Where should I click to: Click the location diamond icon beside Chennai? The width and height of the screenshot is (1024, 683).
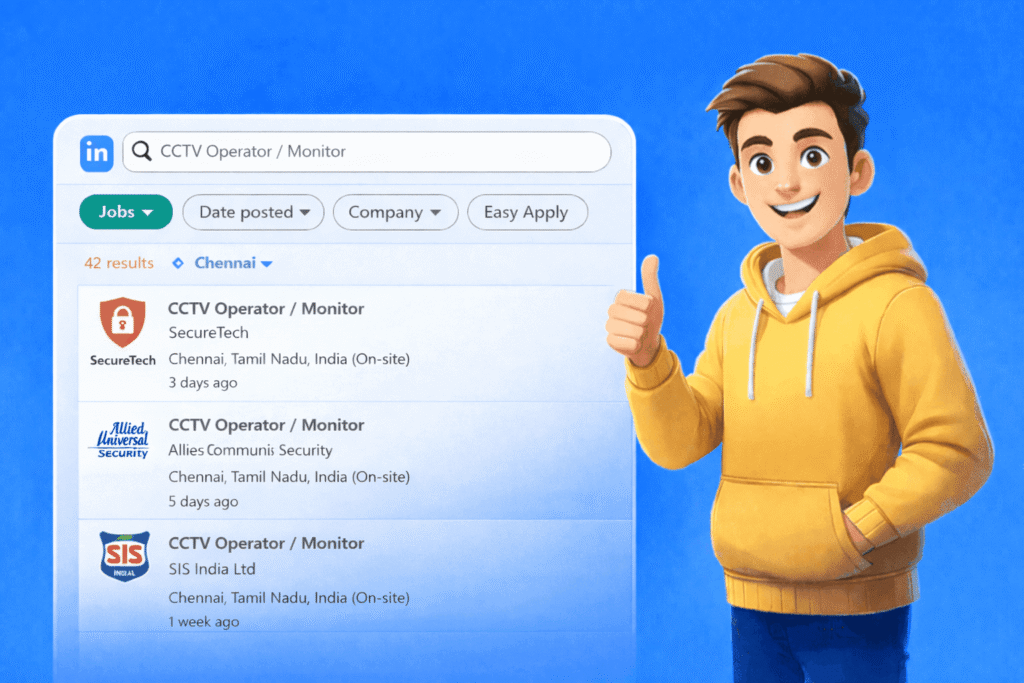click(x=178, y=263)
